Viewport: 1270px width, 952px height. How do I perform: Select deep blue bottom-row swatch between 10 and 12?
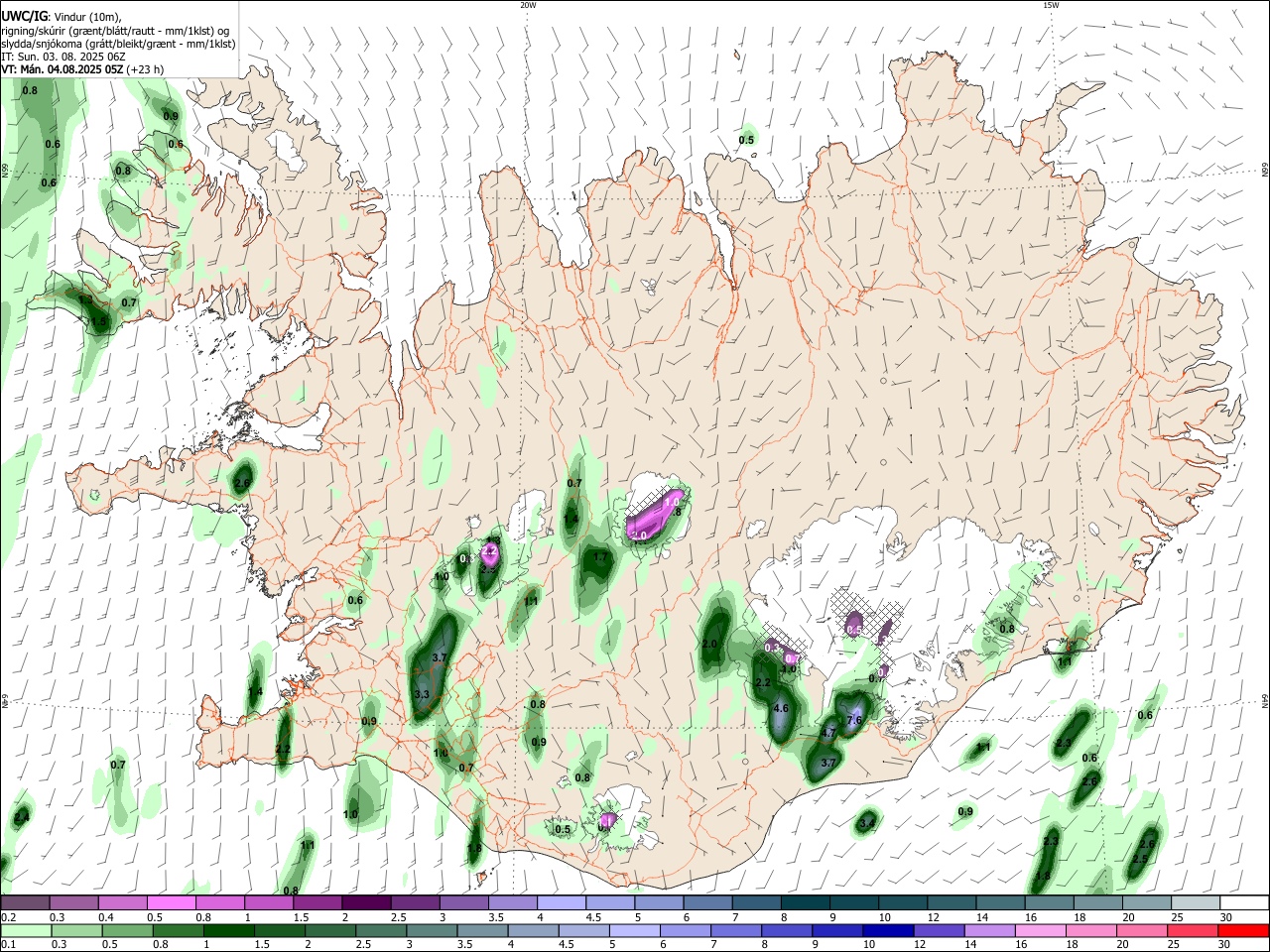coord(888,930)
